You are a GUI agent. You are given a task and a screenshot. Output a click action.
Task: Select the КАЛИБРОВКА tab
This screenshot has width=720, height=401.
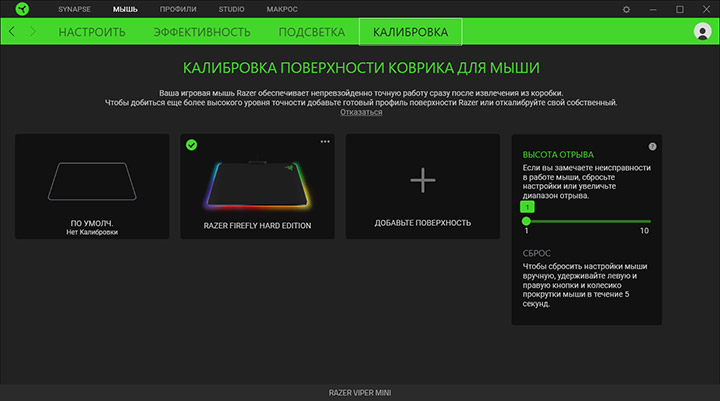click(411, 32)
